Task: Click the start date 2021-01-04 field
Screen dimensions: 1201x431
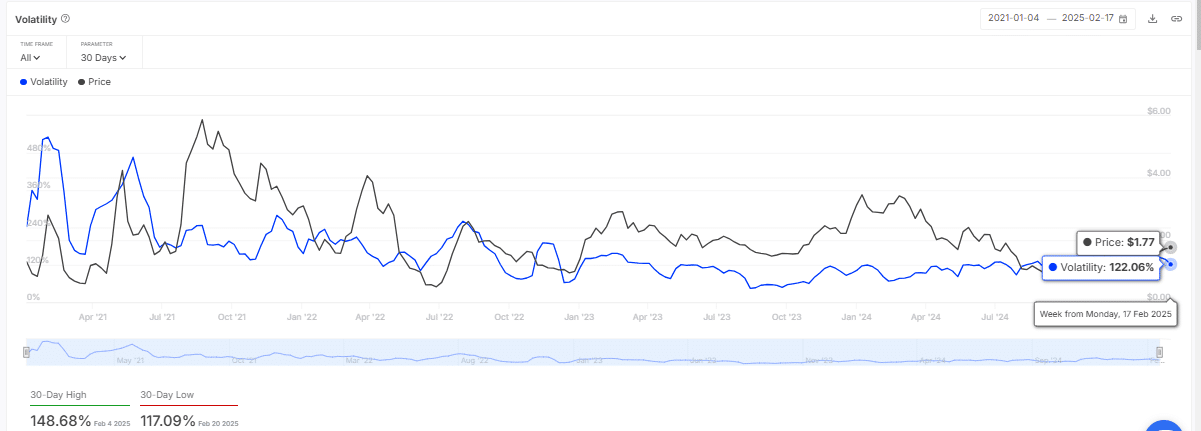Action: tap(1015, 19)
